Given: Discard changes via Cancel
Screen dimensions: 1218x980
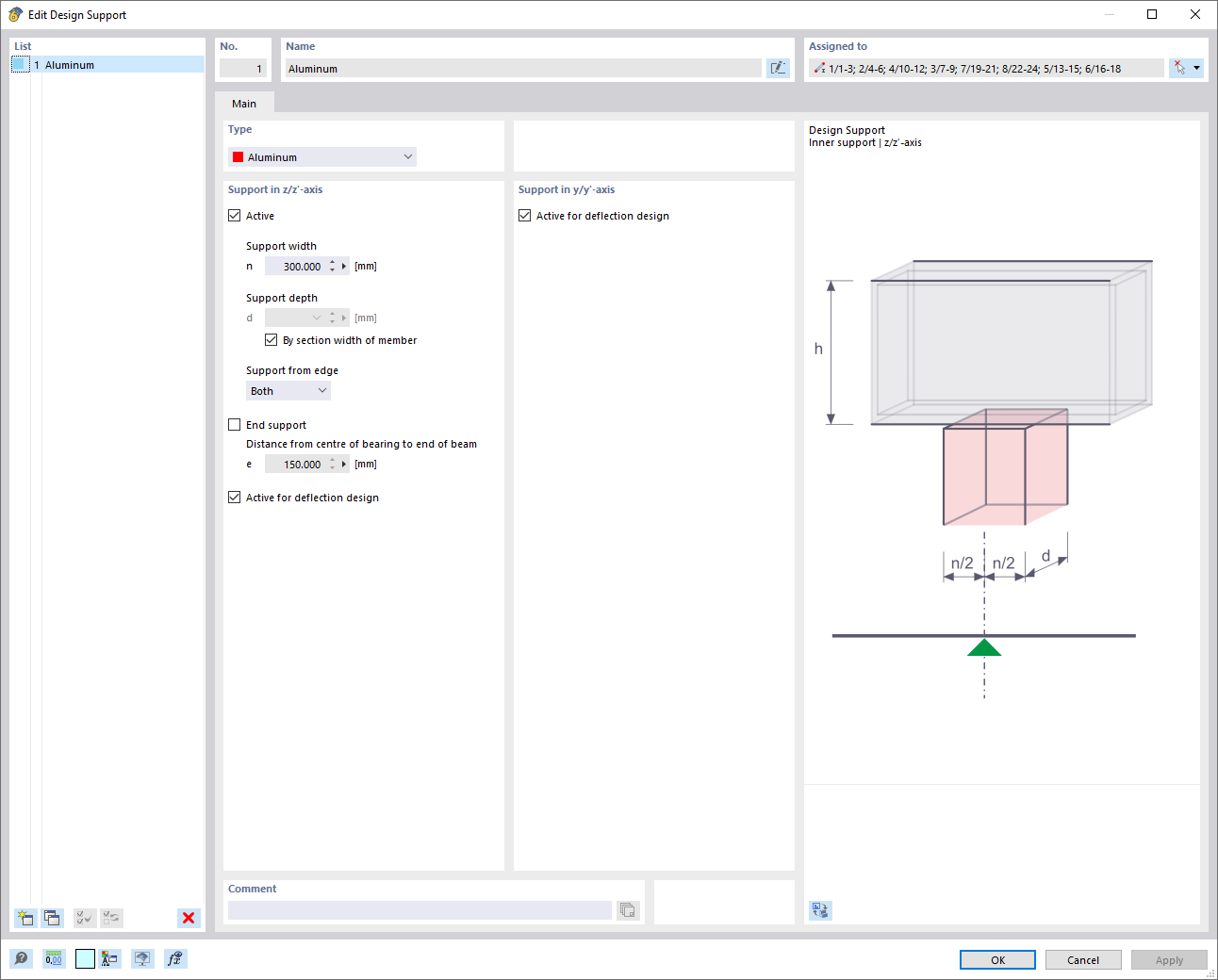Looking at the screenshot, I should 1082,959.
